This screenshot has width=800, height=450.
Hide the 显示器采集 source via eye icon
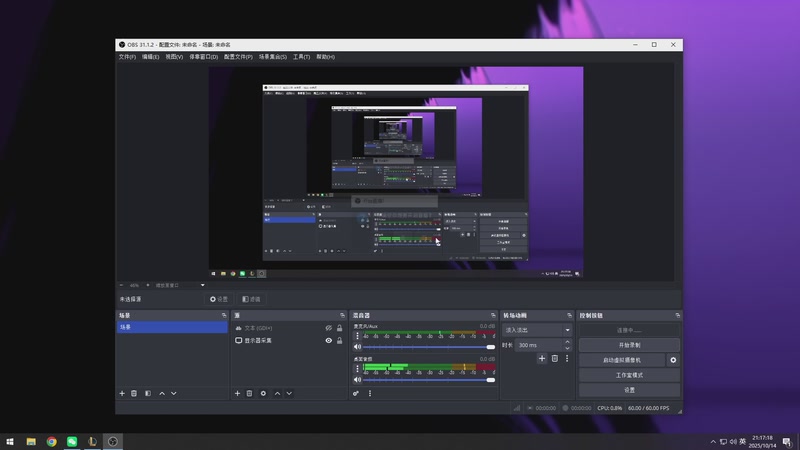[x=329, y=340]
